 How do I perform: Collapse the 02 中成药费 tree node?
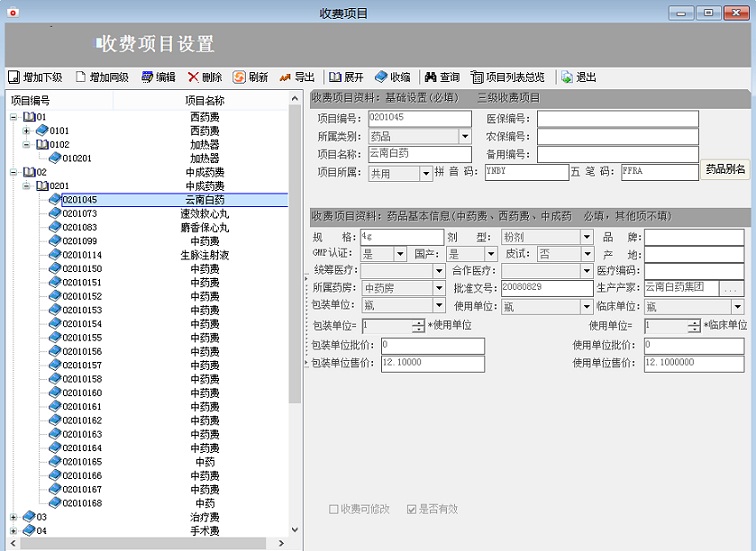coord(14,172)
